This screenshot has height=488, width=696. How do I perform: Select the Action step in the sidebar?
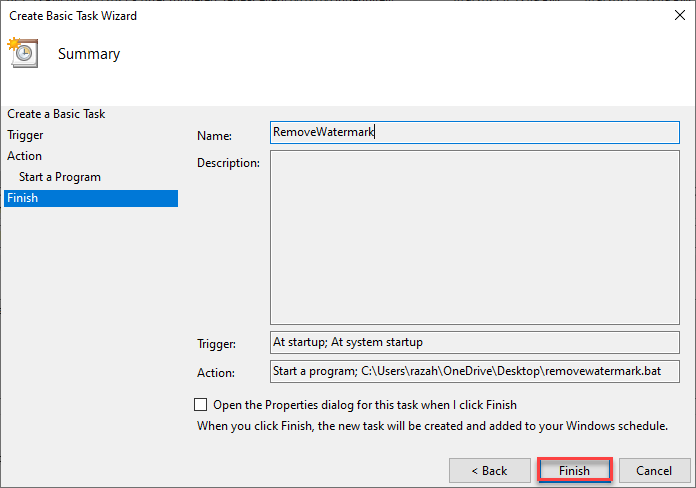25,156
